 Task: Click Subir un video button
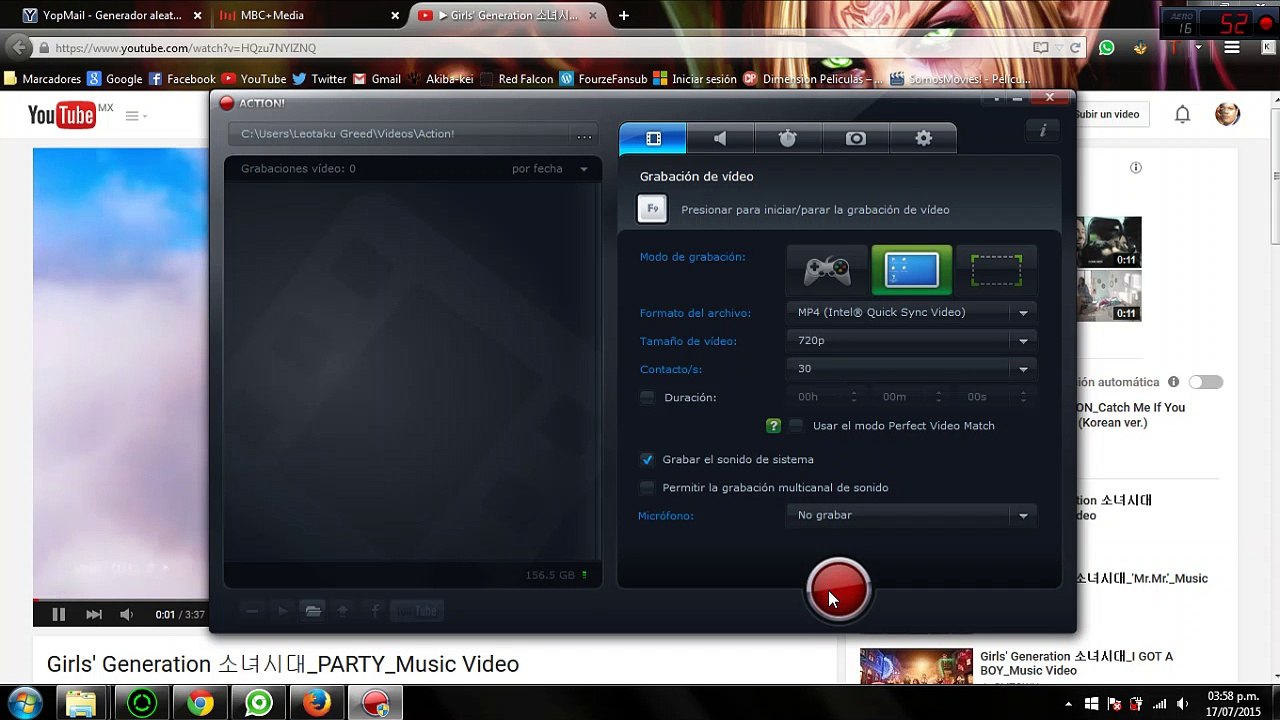[x=1108, y=114]
